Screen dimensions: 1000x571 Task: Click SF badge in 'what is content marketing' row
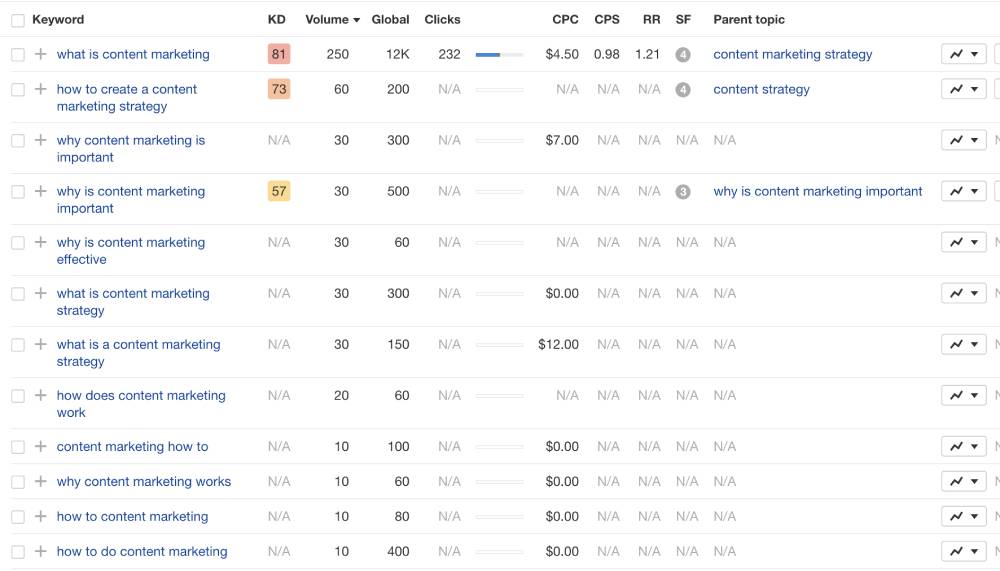(683, 55)
